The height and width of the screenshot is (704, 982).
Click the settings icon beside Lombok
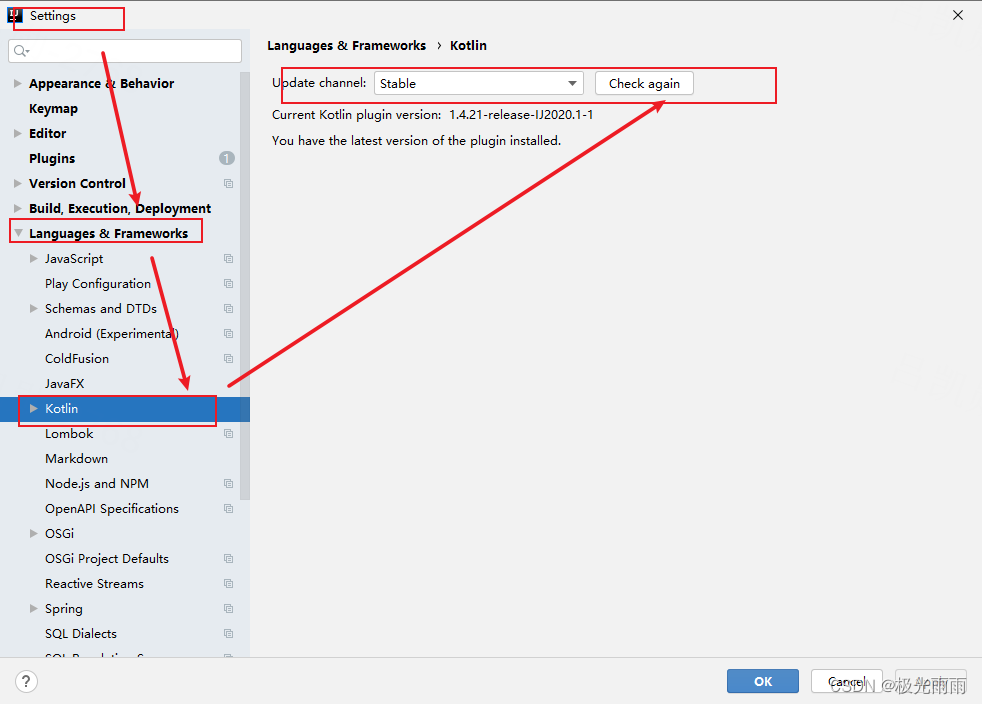point(227,433)
